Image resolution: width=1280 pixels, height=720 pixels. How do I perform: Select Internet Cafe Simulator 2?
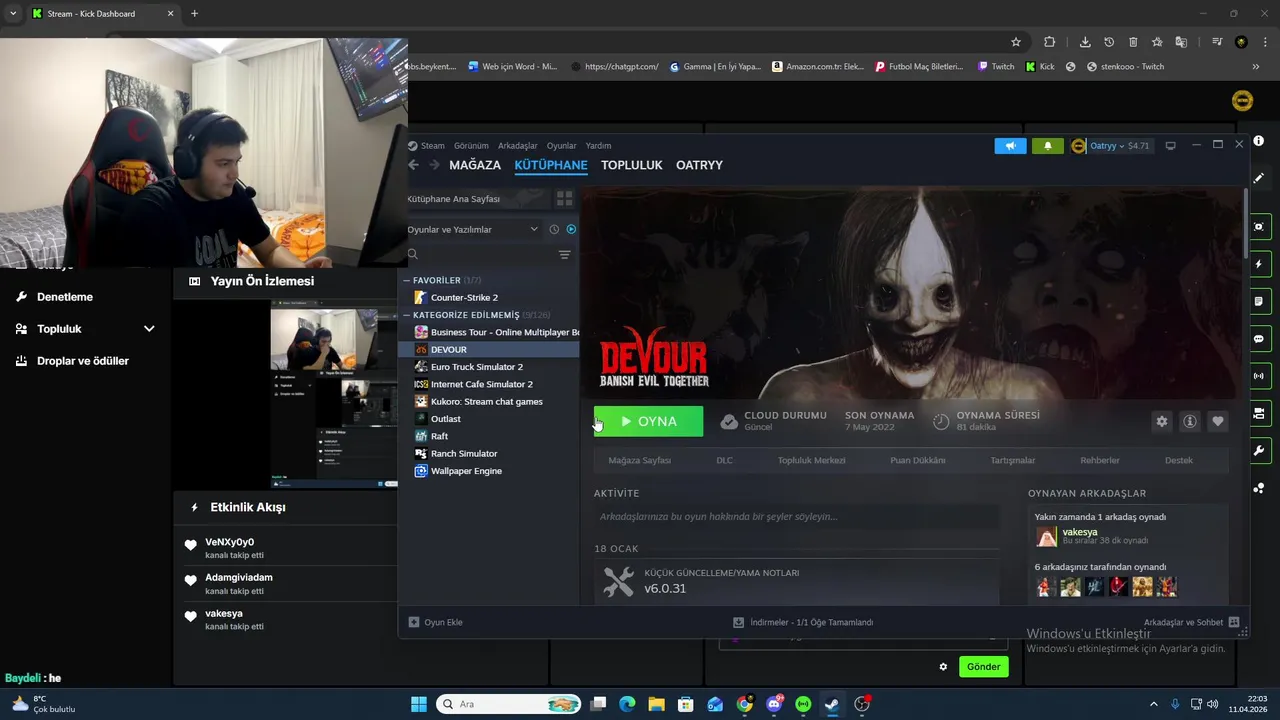tap(482, 384)
